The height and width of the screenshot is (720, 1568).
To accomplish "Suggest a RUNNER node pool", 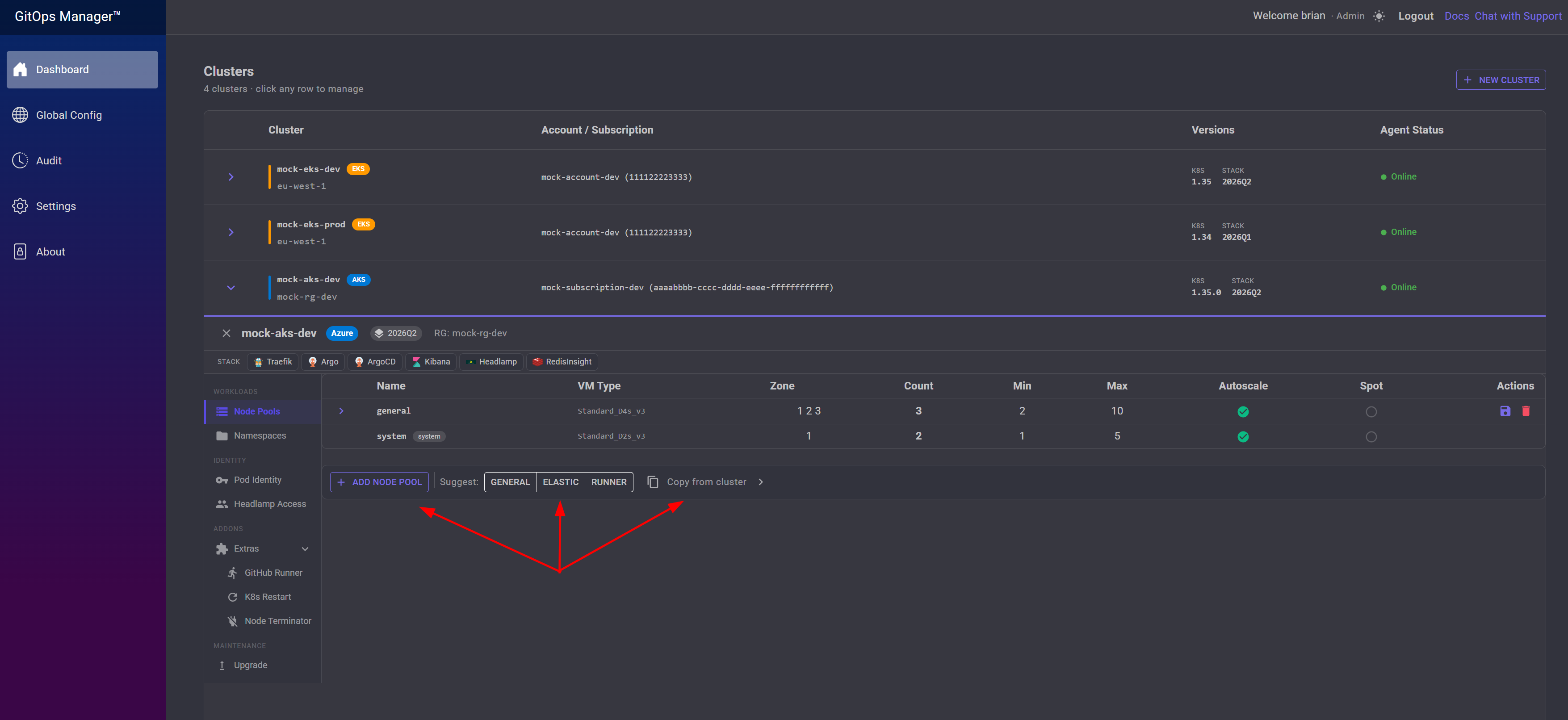I will [609, 482].
